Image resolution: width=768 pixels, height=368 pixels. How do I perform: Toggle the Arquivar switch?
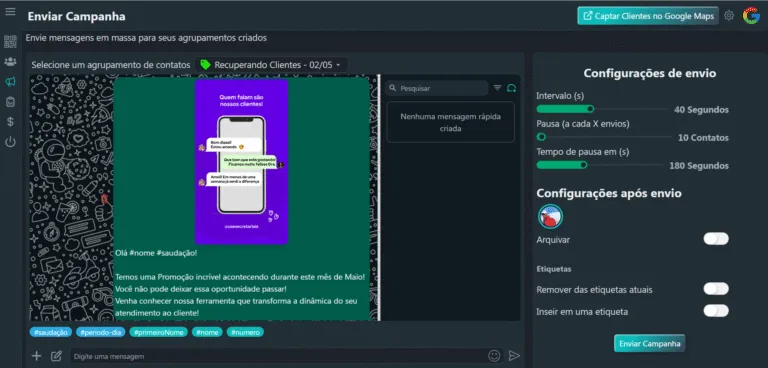pos(716,239)
